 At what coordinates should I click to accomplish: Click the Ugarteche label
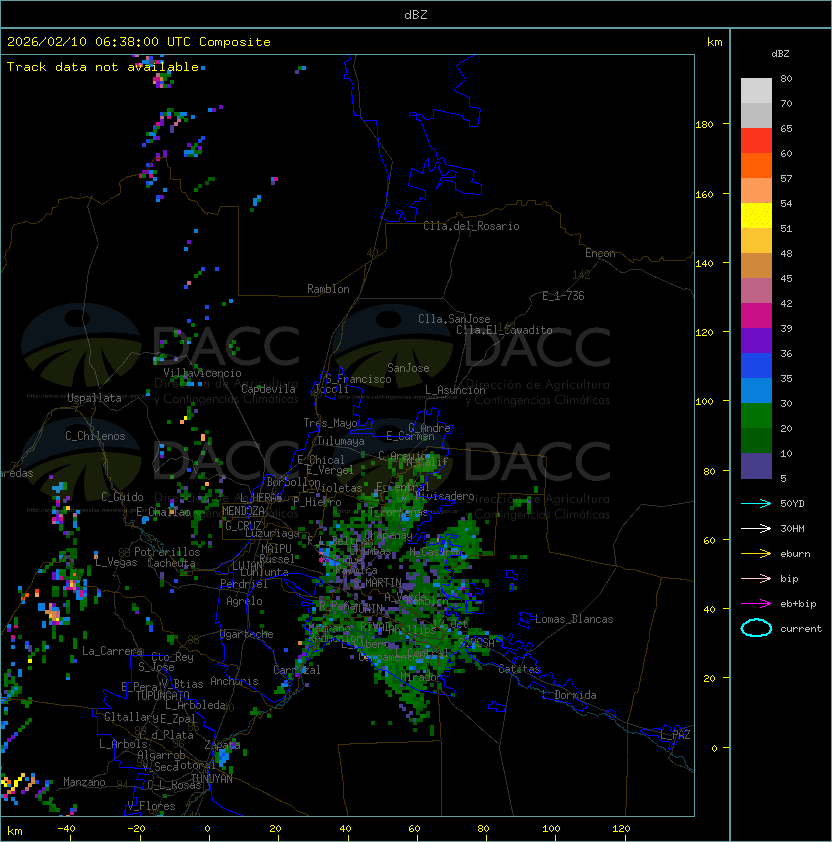(247, 634)
